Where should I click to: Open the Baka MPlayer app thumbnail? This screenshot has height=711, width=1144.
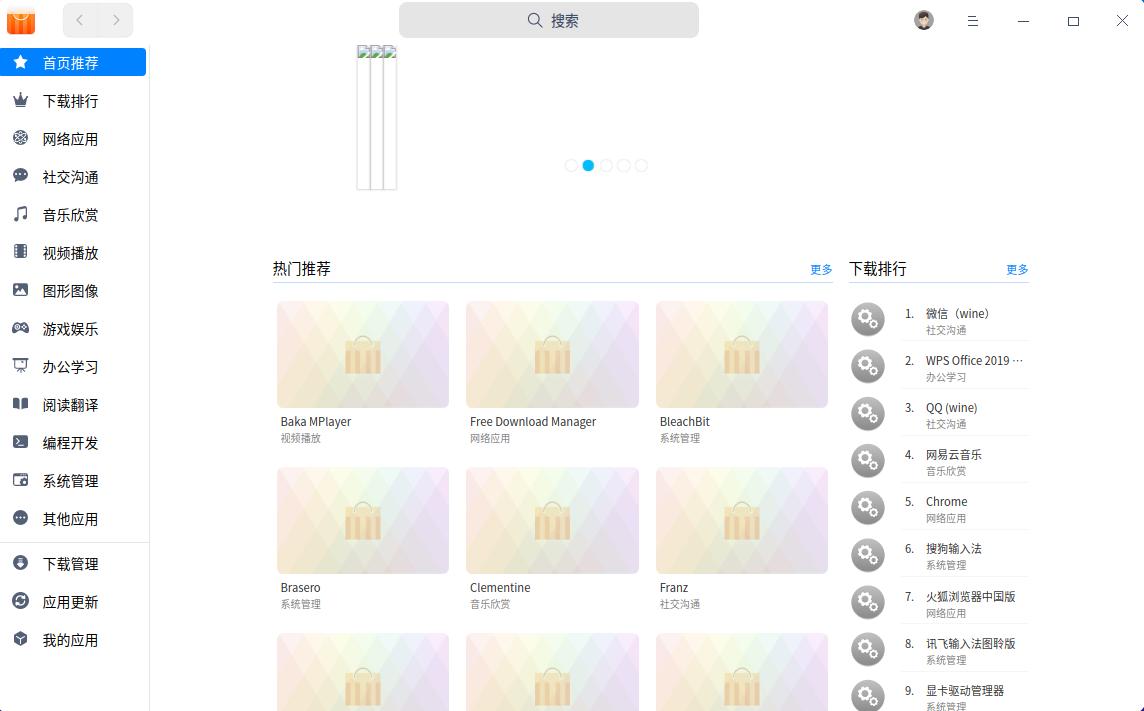363,354
